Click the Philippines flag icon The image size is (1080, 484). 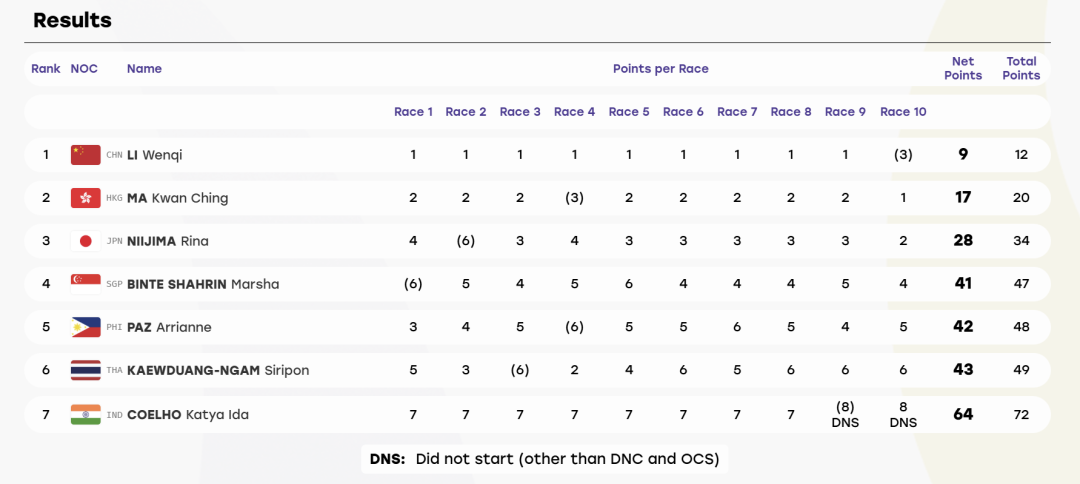pyautogui.click(x=85, y=327)
